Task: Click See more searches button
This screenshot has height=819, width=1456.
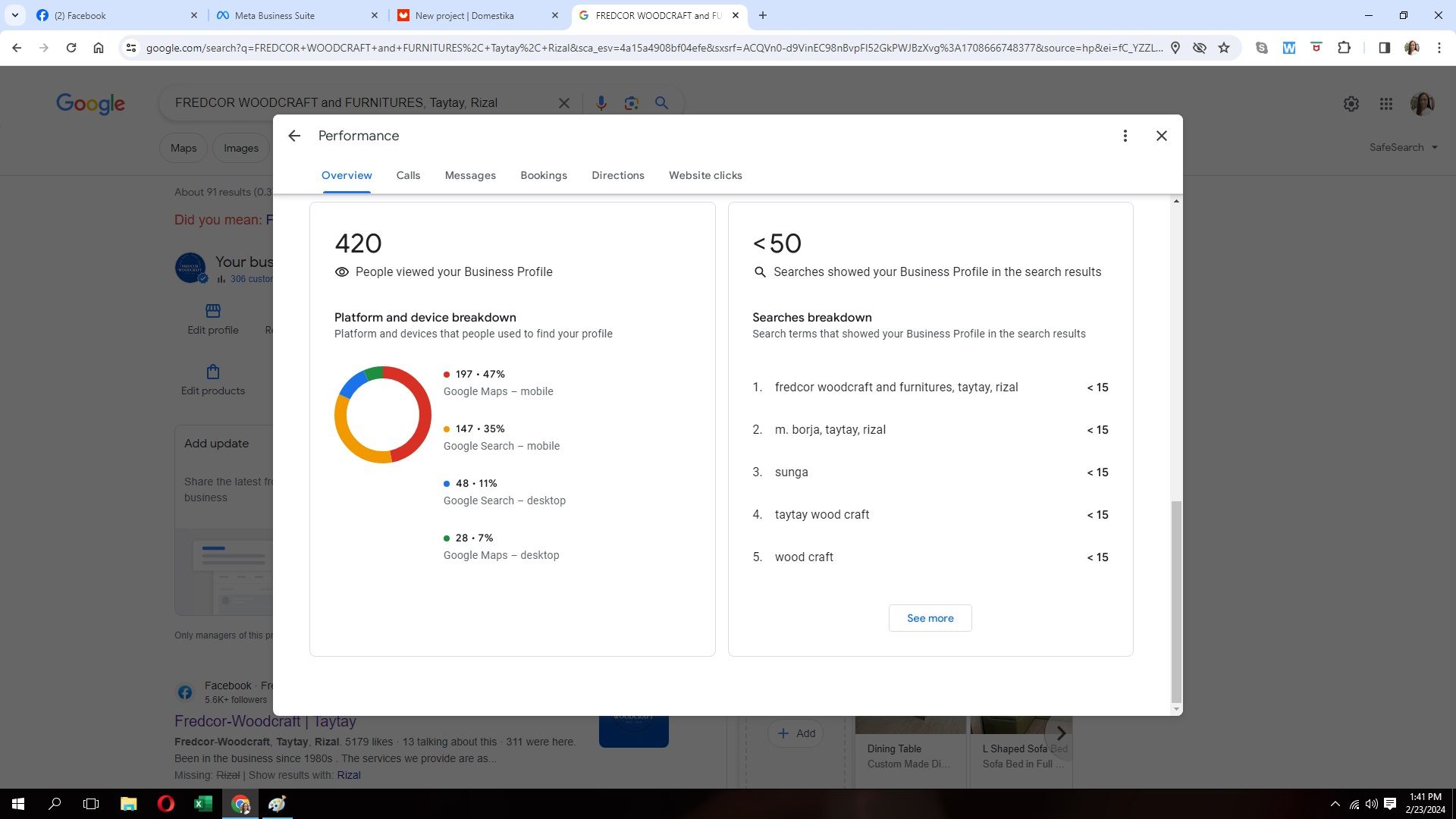Action: tap(930, 618)
